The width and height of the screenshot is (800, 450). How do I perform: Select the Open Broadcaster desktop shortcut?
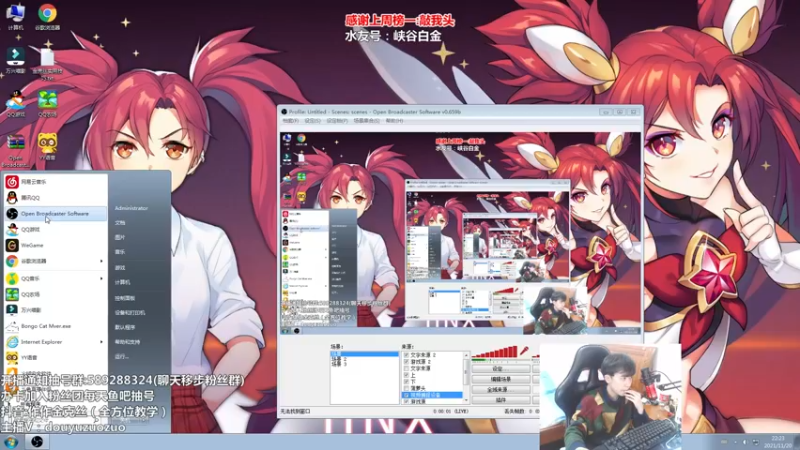click(x=15, y=150)
